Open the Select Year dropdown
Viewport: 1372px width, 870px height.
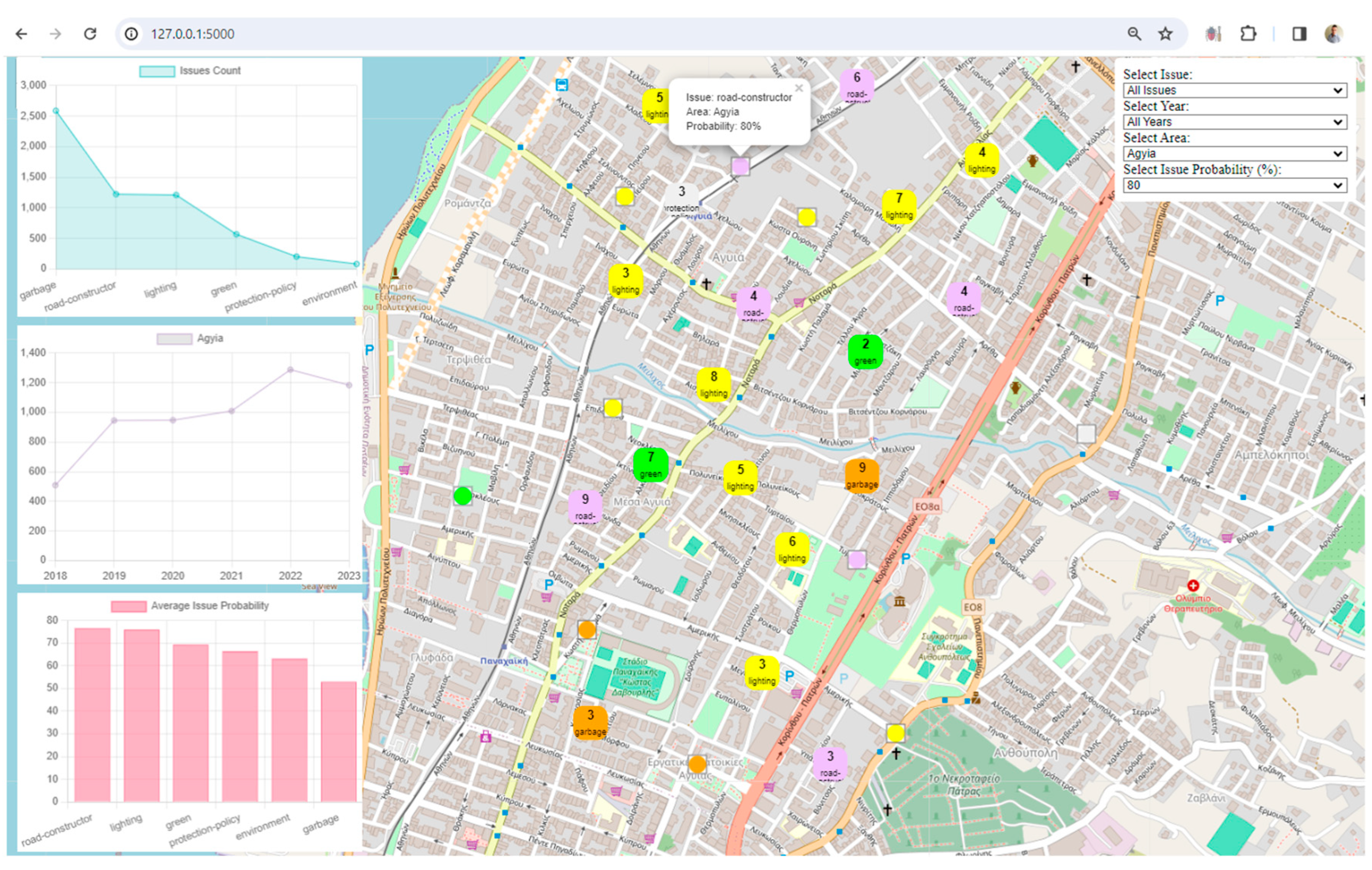1235,122
